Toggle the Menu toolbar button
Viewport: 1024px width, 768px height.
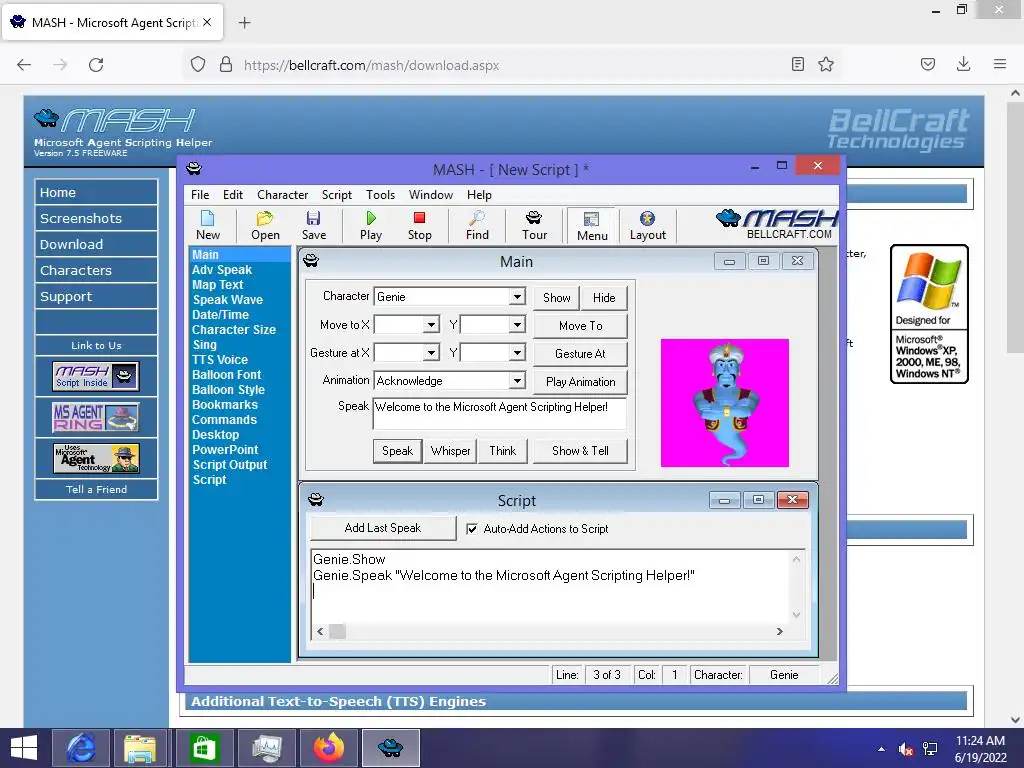tap(592, 226)
